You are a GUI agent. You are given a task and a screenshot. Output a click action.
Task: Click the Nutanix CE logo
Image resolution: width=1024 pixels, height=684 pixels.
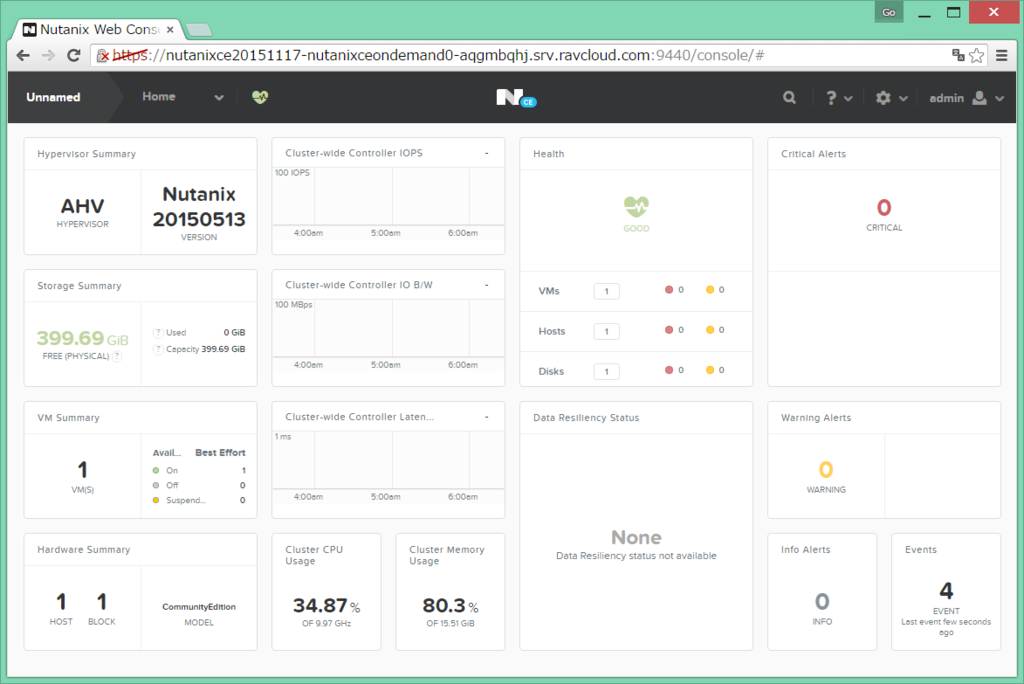tap(516, 98)
